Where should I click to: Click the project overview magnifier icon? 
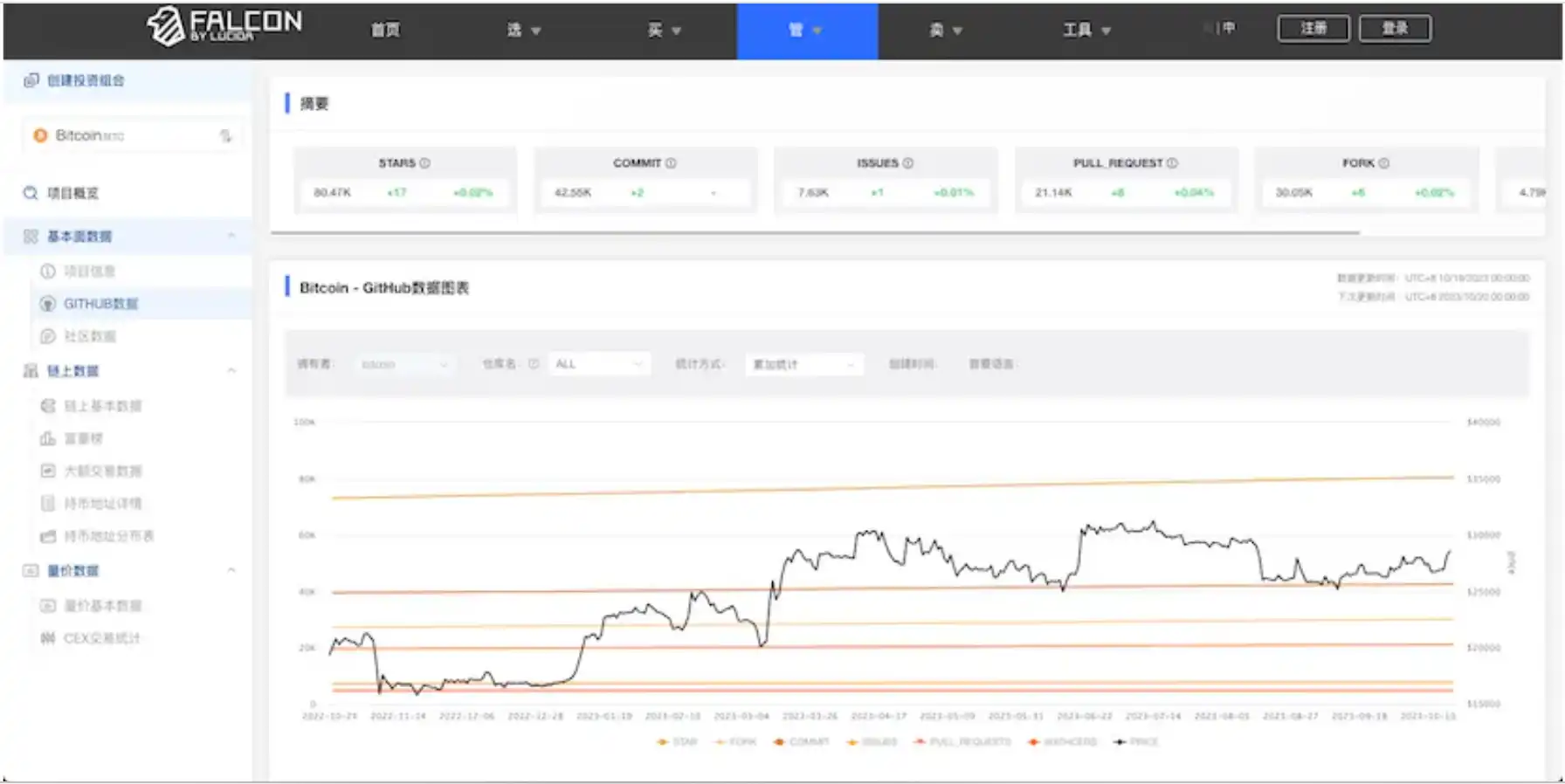(31, 193)
